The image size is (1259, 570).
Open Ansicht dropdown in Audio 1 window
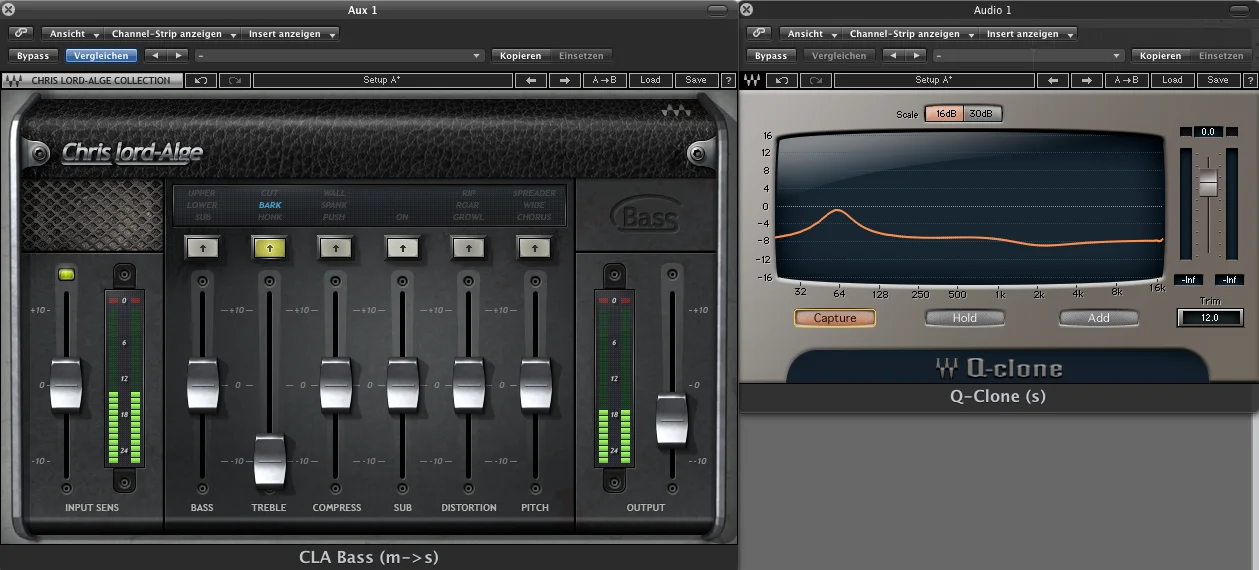tap(813, 34)
